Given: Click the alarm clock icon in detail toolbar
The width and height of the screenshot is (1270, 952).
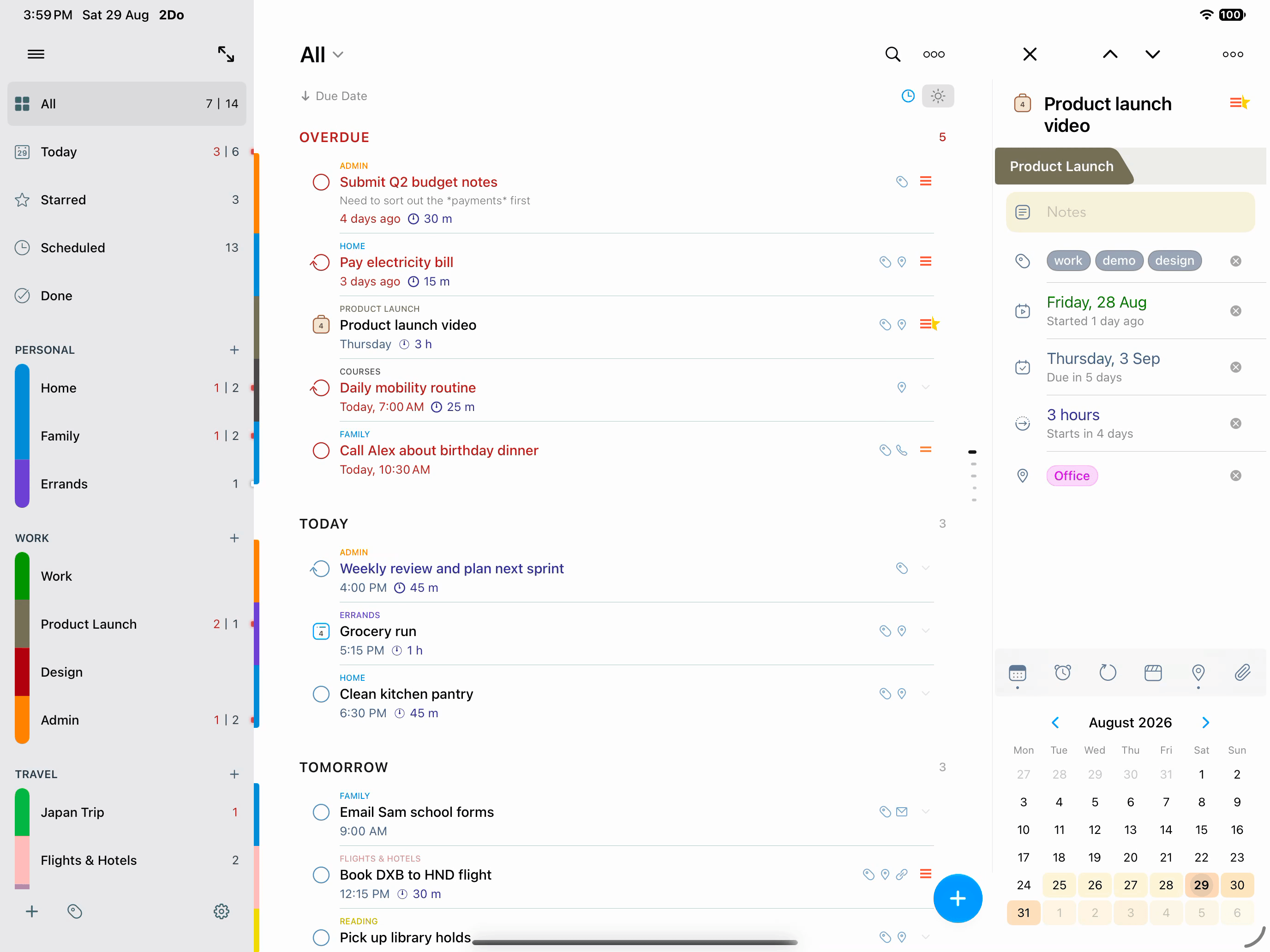Looking at the screenshot, I should (x=1062, y=672).
